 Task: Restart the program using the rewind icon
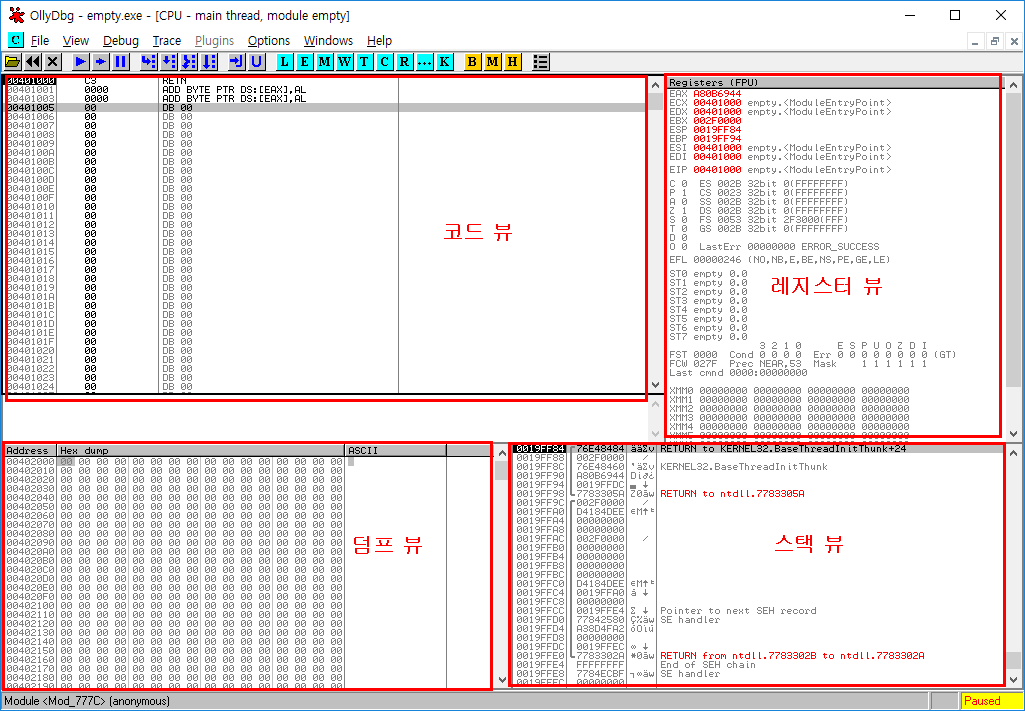[x=33, y=62]
